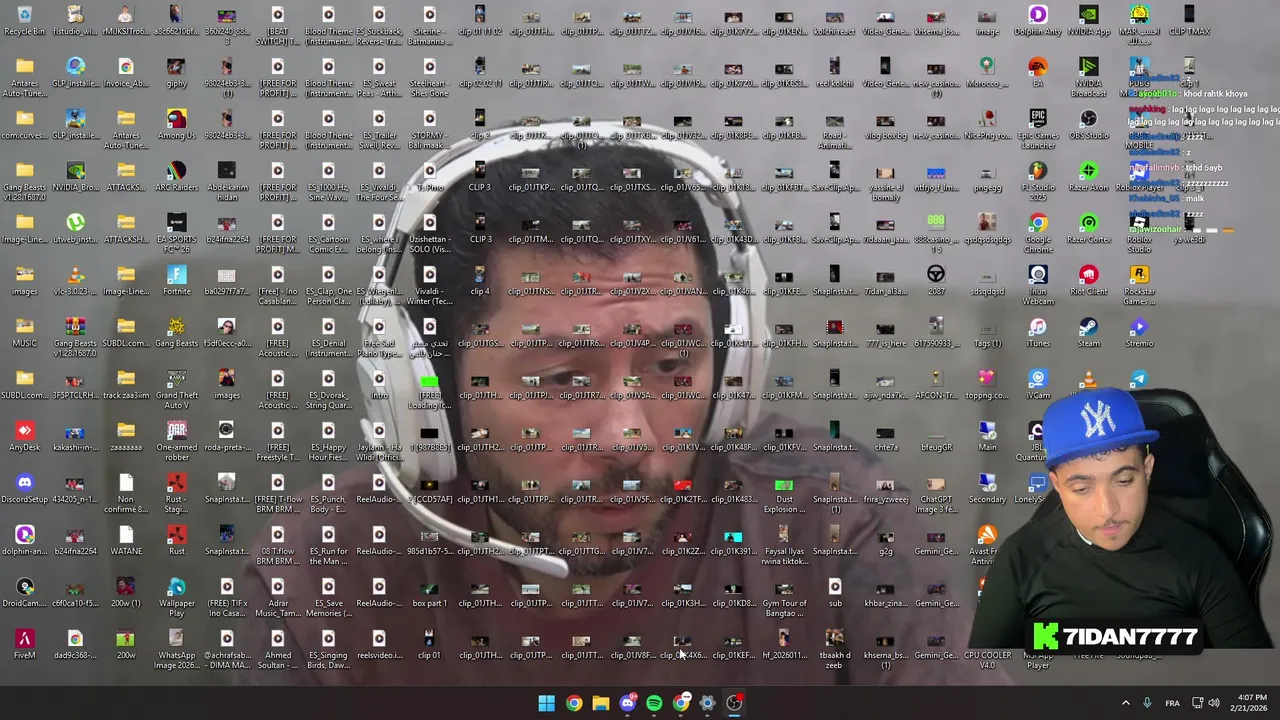The width and height of the screenshot is (1280, 720).
Task: Launch the OBS Studio shortcut
Action: click(x=1089, y=124)
